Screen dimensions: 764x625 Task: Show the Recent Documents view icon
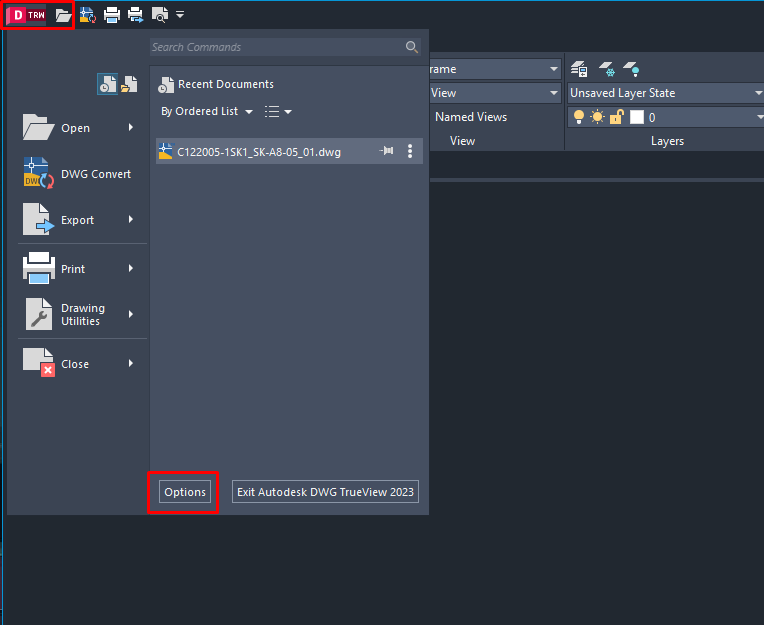(x=106, y=86)
